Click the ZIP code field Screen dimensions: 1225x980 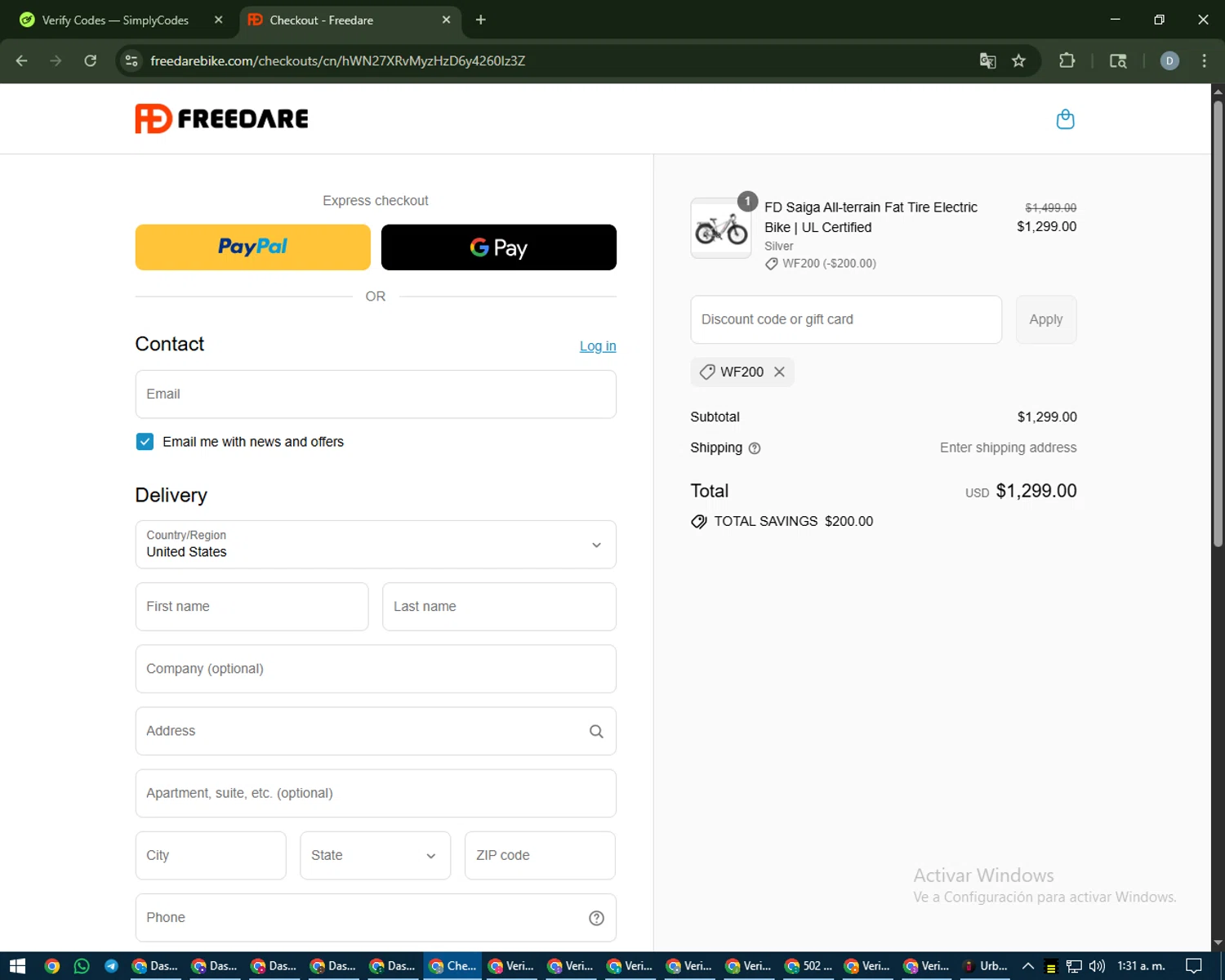click(540, 855)
